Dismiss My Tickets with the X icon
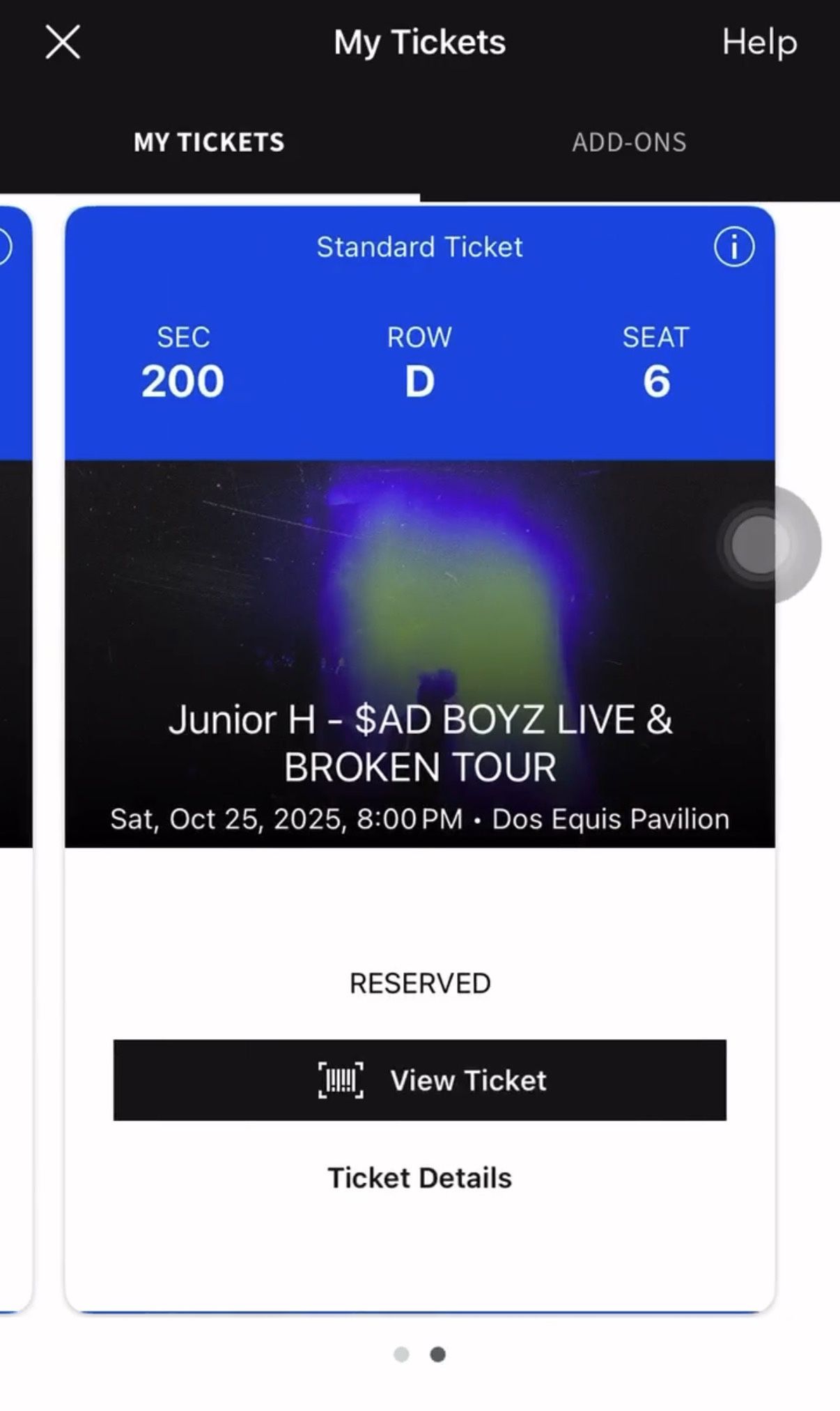This screenshot has width=840, height=1411. pos(63,42)
